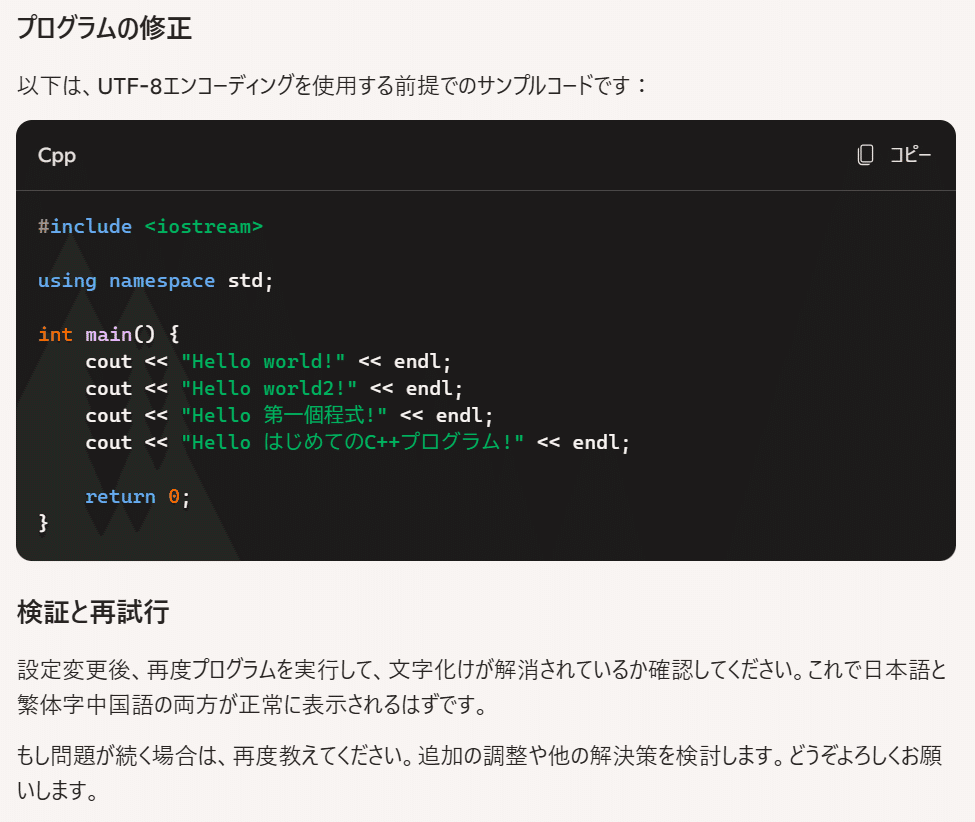Click the プログラムの修正 heading

104,28
